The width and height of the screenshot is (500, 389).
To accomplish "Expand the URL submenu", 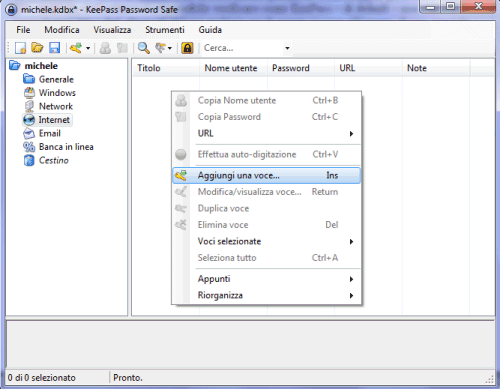I will (x=267, y=134).
